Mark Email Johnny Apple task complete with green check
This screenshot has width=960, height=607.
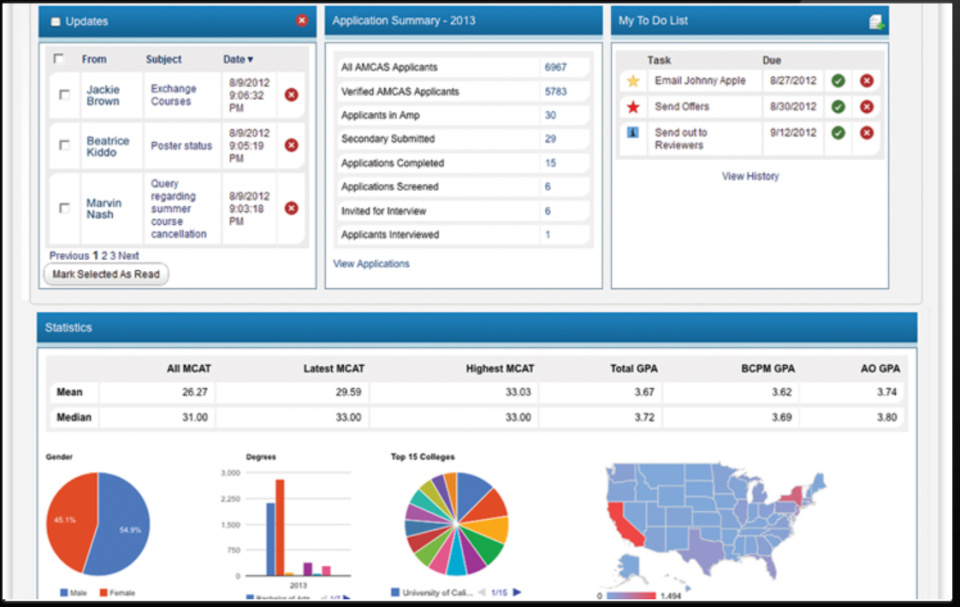(x=838, y=80)
